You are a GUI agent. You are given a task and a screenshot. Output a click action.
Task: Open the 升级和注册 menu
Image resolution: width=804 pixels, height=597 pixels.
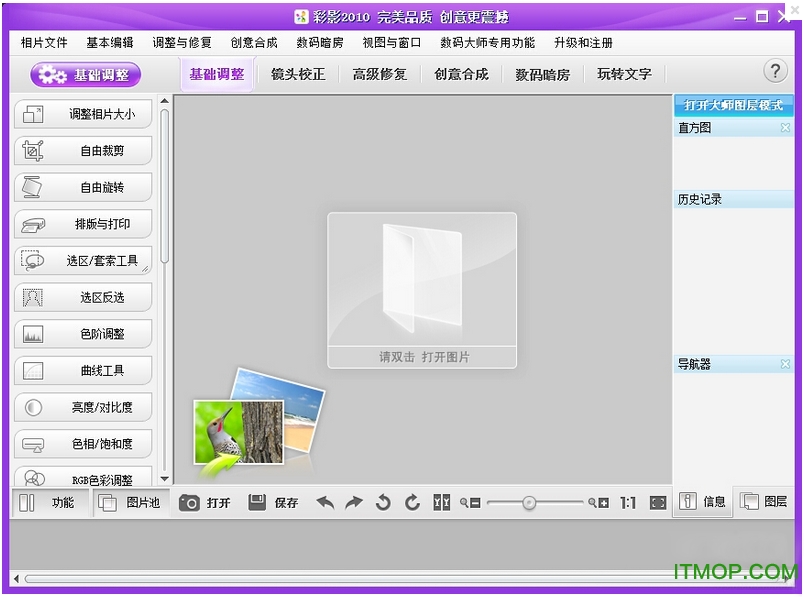(x=584, y=43)
